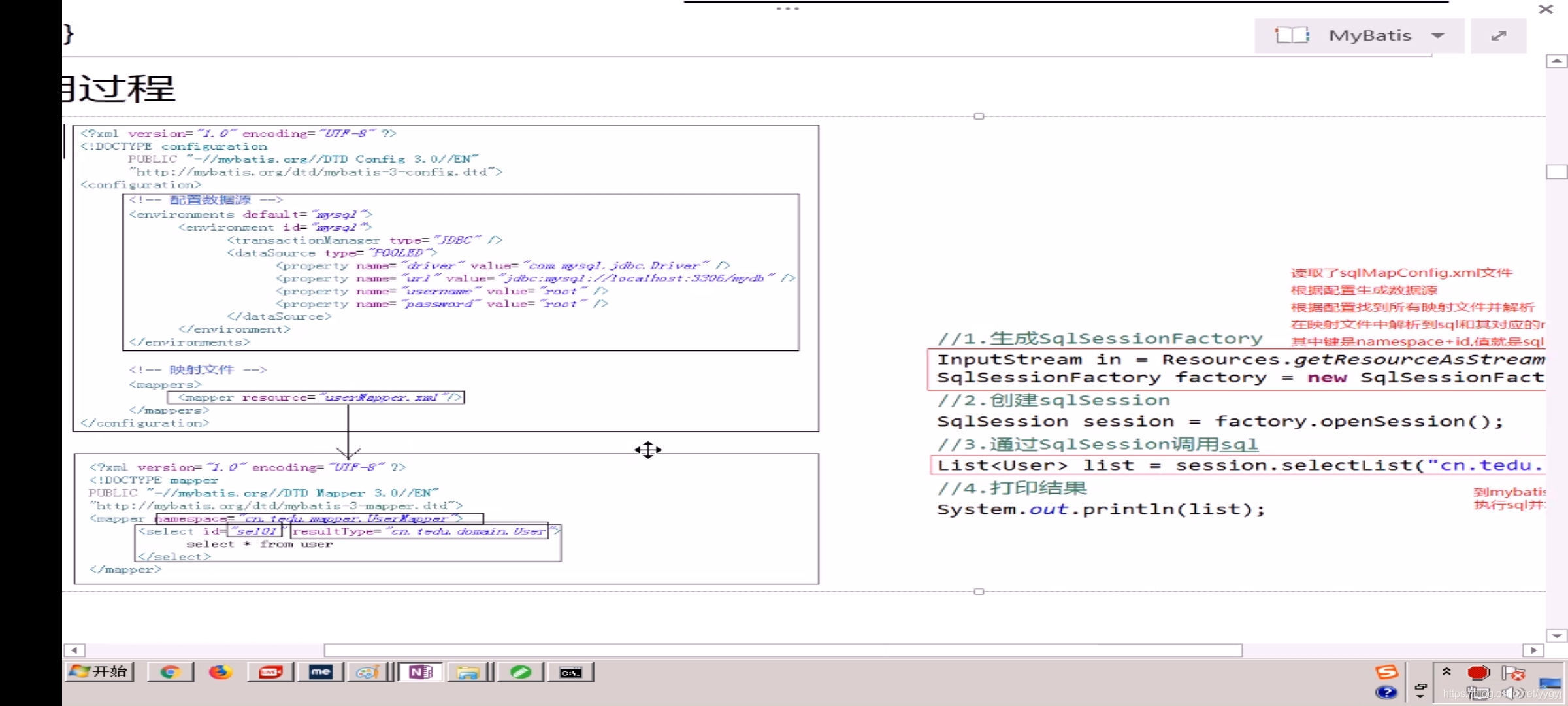Open the Start (开始) menu
Viewport: 1568px width, 706px height.
click(100, 672)
